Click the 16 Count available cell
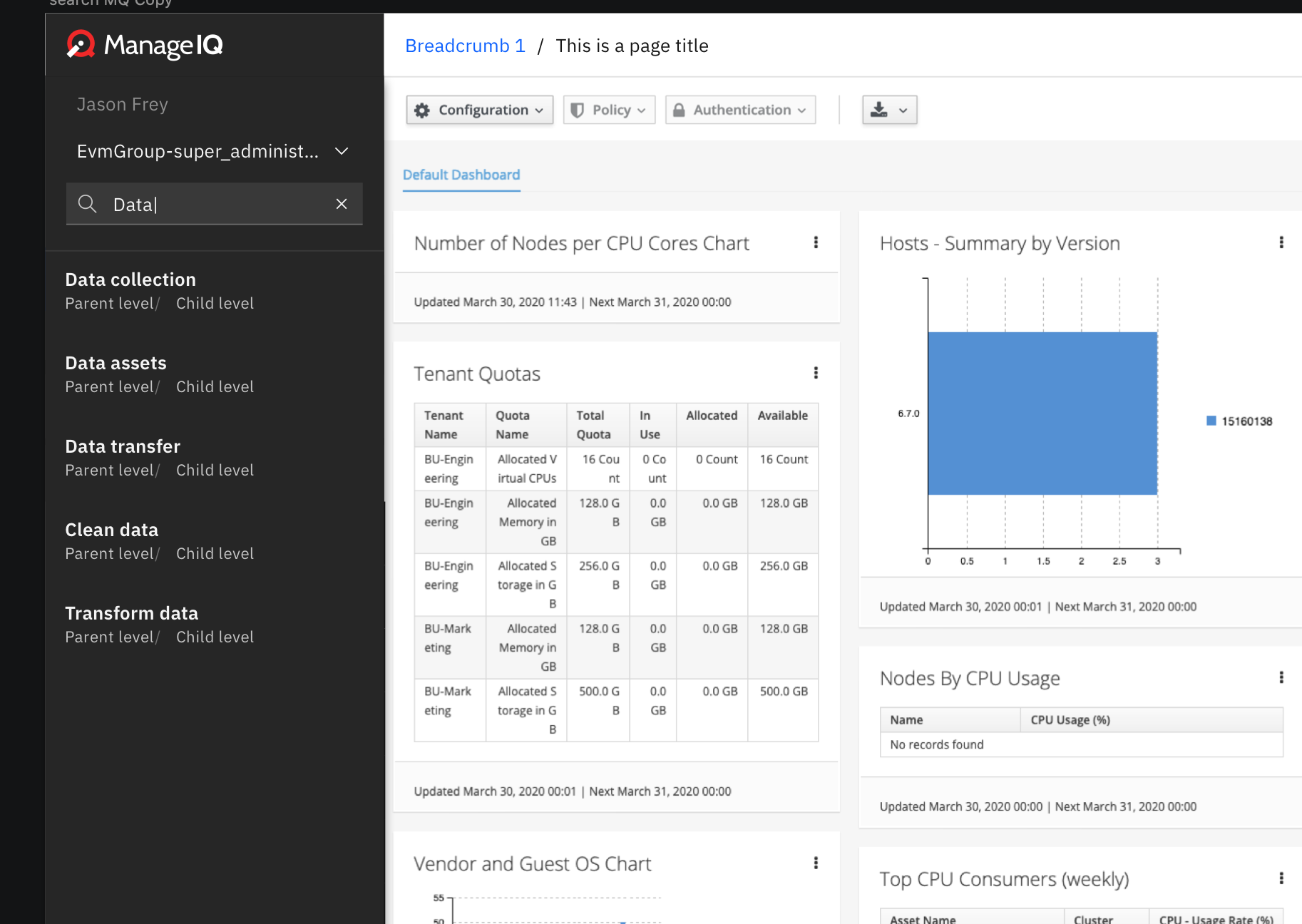 tap(783, 468)
